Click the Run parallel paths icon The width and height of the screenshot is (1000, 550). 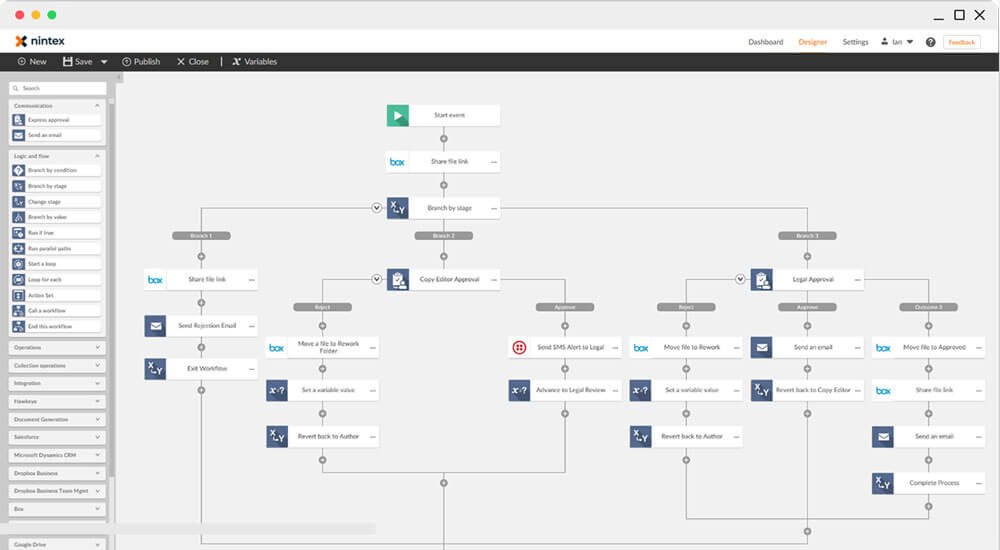19,248
